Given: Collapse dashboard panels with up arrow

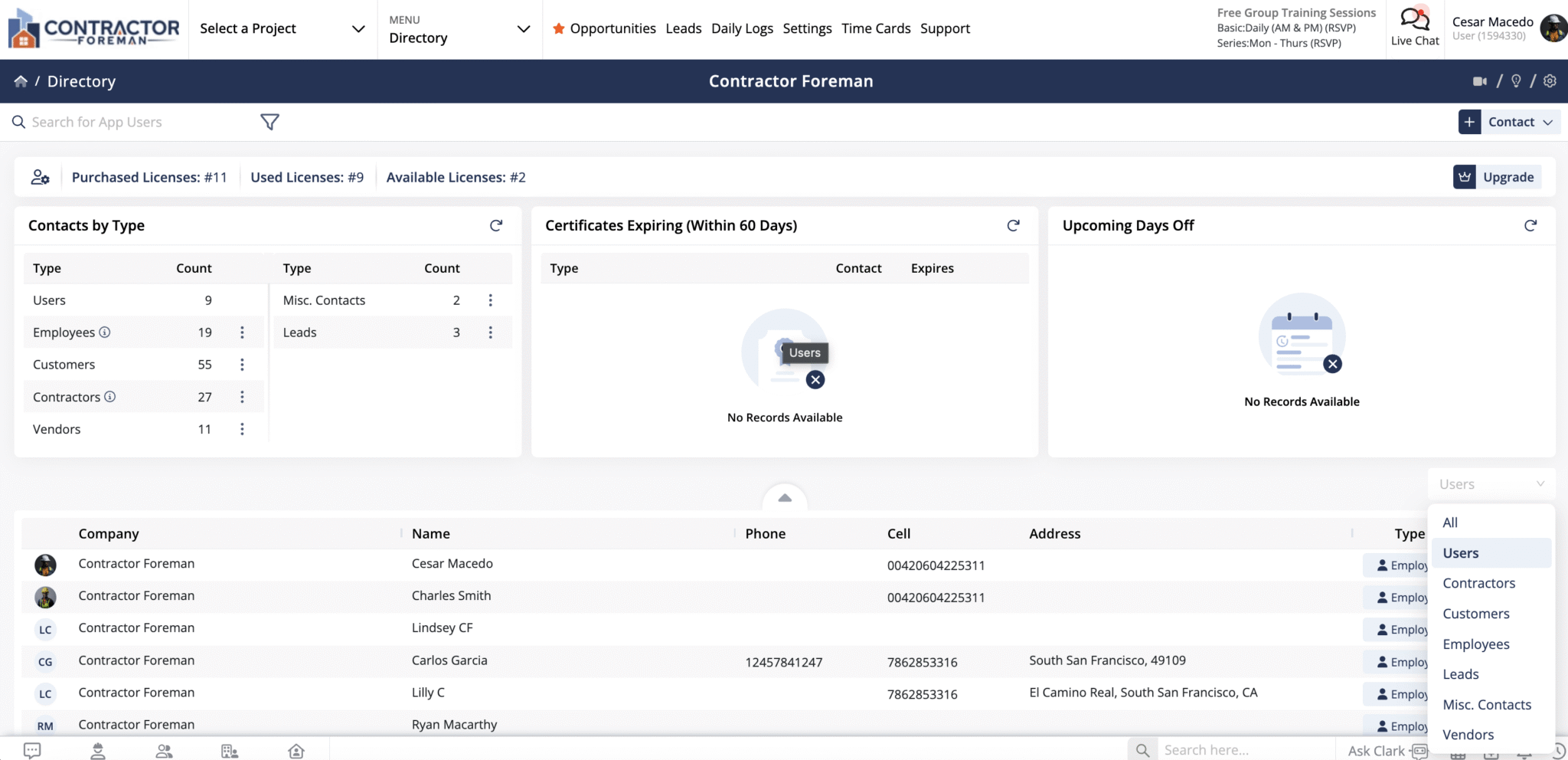Looking at the screenshot, I should (785, 498).
